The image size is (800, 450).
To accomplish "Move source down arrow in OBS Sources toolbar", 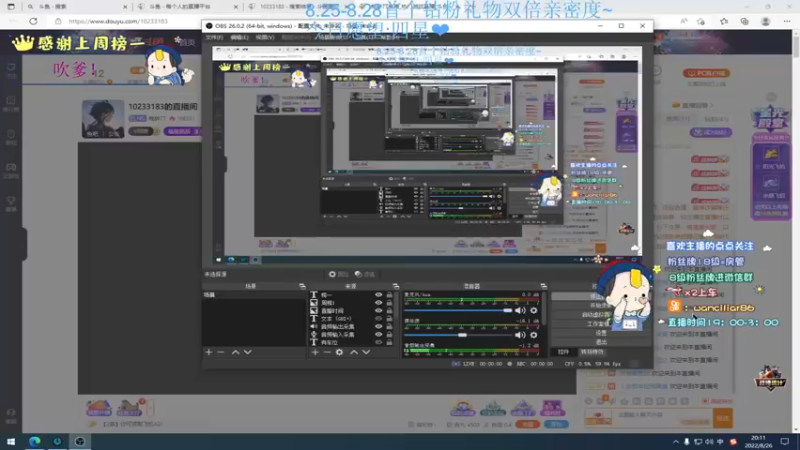I will coord(366,352).
